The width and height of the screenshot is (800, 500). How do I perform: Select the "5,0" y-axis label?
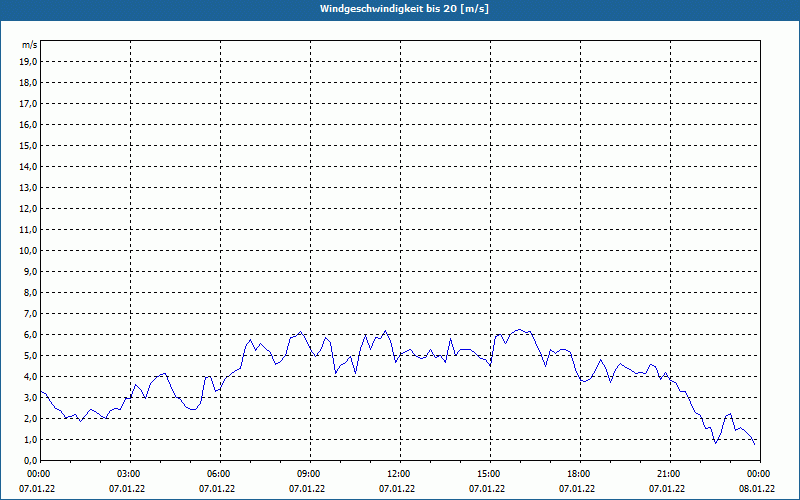coord(30,356)
